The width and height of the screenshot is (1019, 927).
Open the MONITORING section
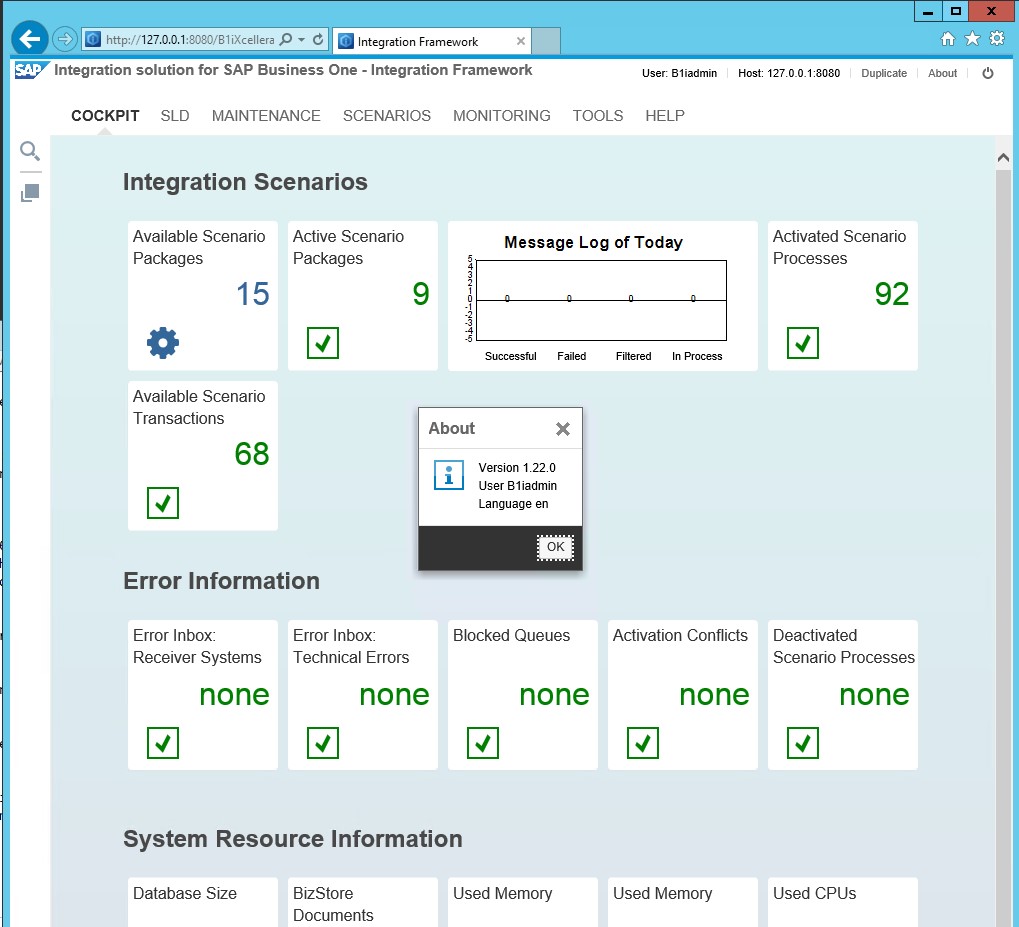(x=501, y=116)
